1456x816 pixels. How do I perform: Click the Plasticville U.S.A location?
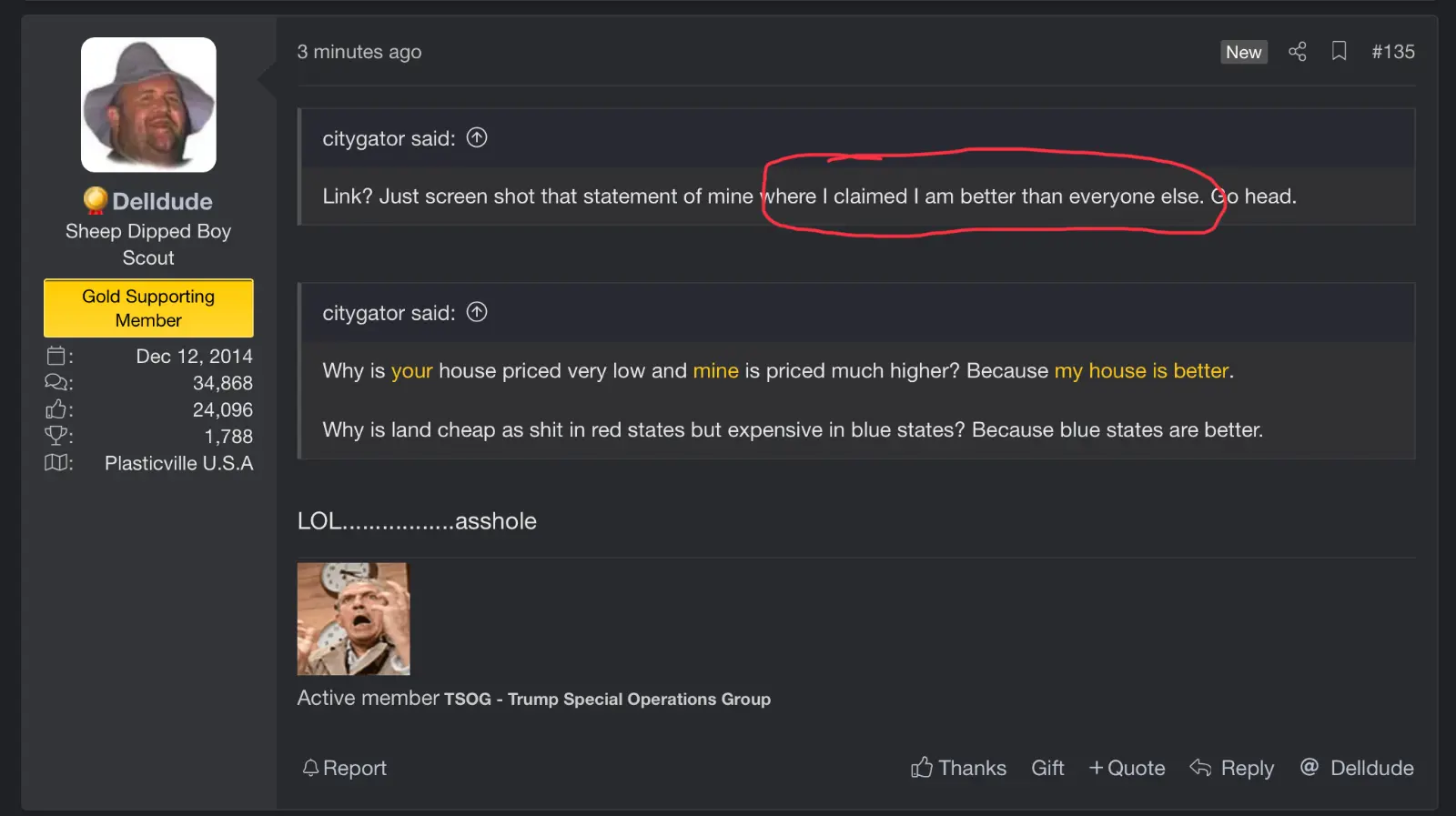178,463
